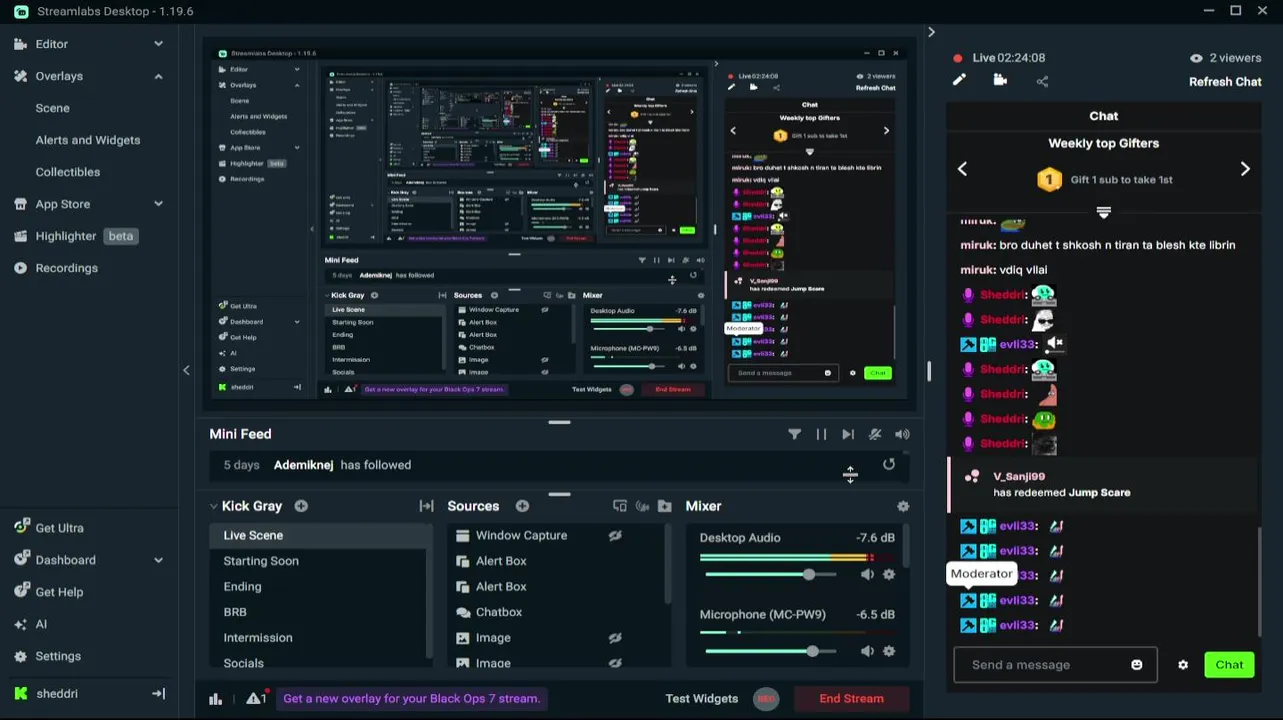
Task: Toggle the crossed-out alerts icon in Mini Feed
Action: pyautogui.click(x=875, y=434)
